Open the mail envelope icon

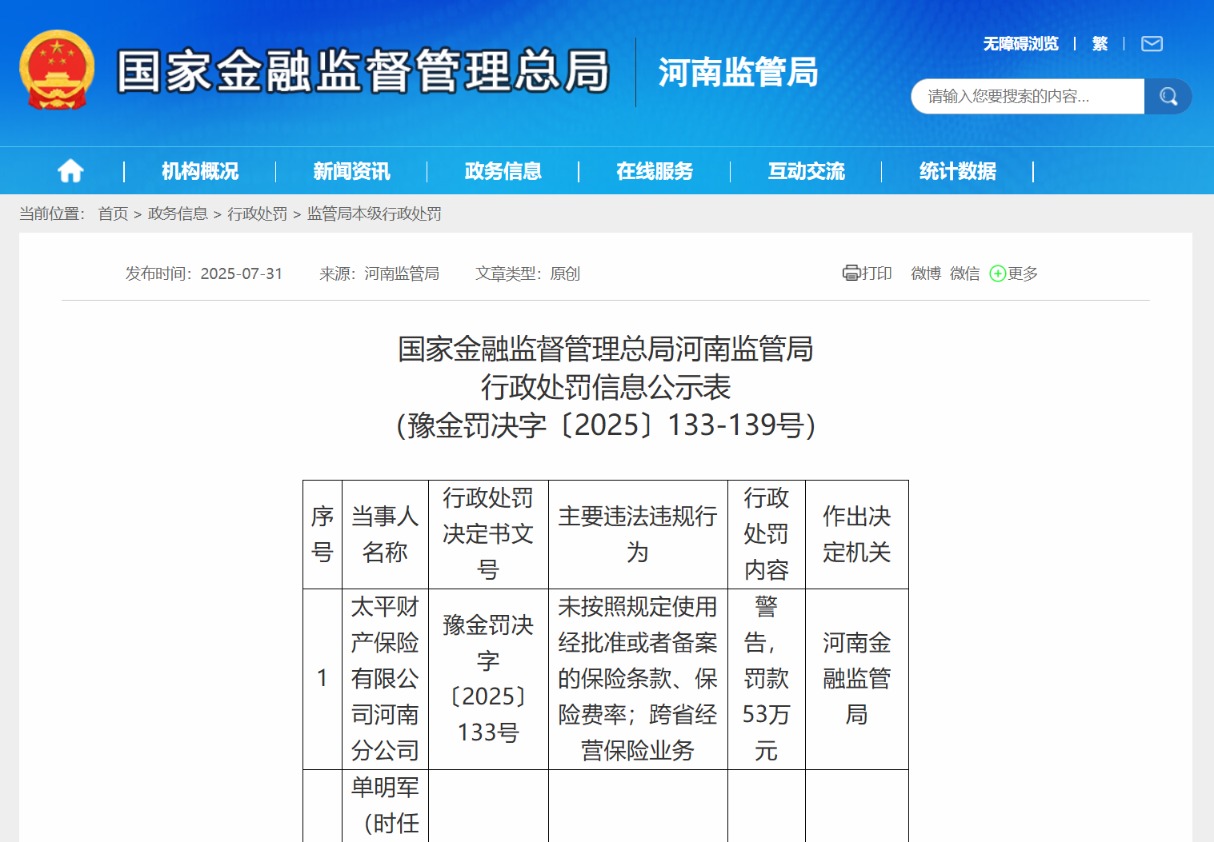(1152, 44)
